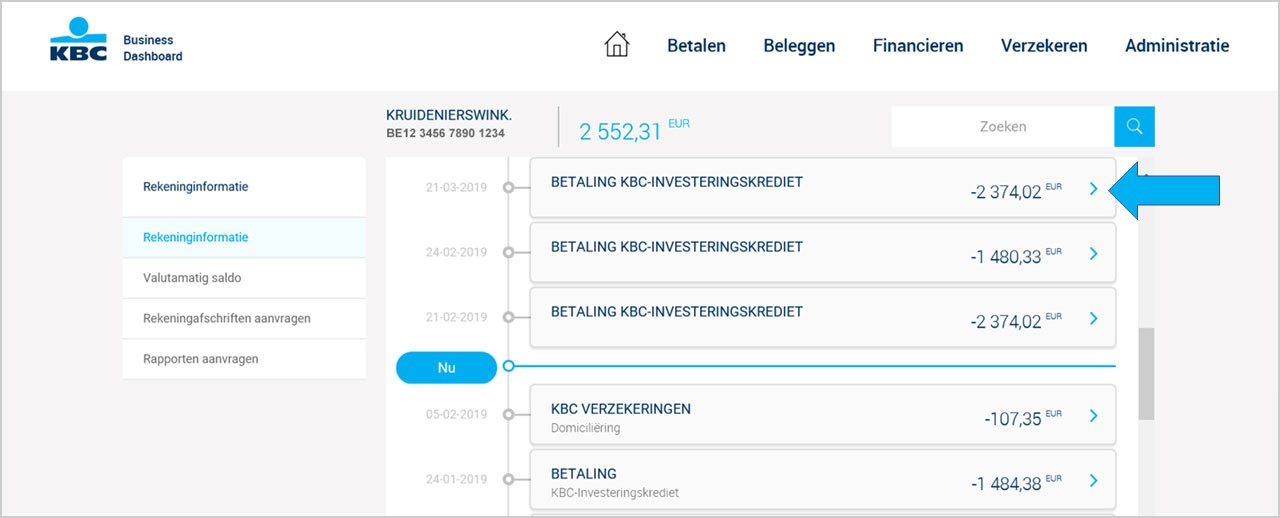Open the Betalen menu

click(x=696, y=45)
